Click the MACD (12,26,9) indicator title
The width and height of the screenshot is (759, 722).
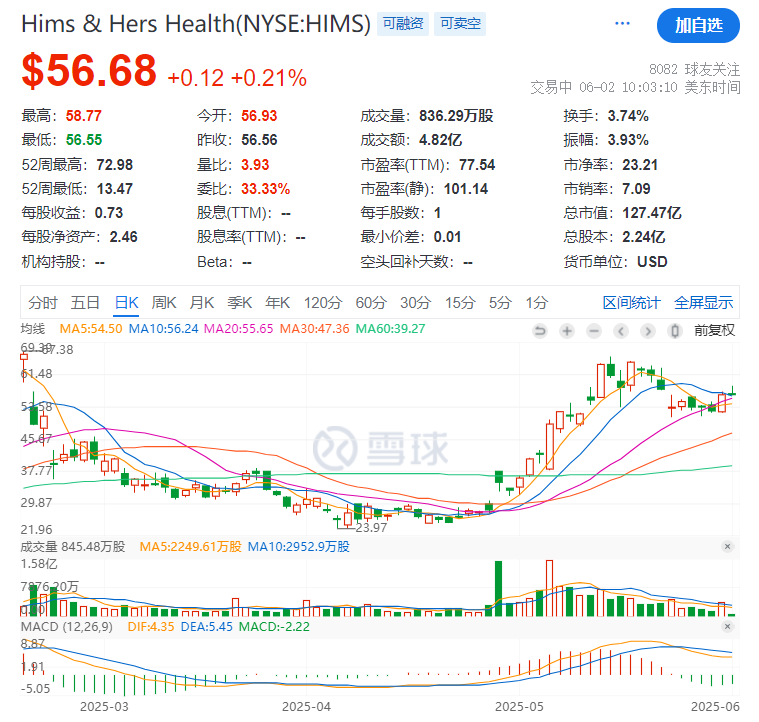[x=67, y=627]
